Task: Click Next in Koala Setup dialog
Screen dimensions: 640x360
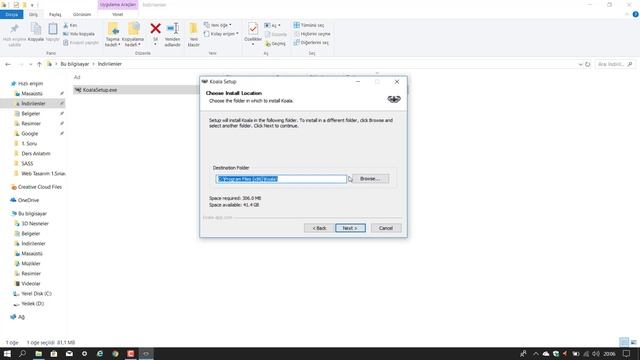Action: [350, 228]
